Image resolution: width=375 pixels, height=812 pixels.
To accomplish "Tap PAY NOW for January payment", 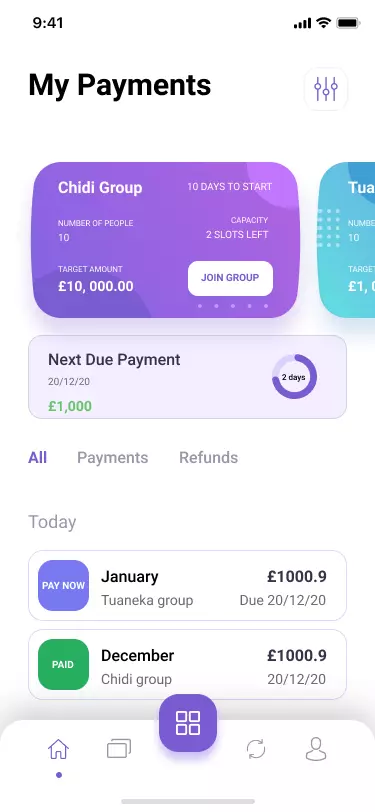I will click(63, 585).
